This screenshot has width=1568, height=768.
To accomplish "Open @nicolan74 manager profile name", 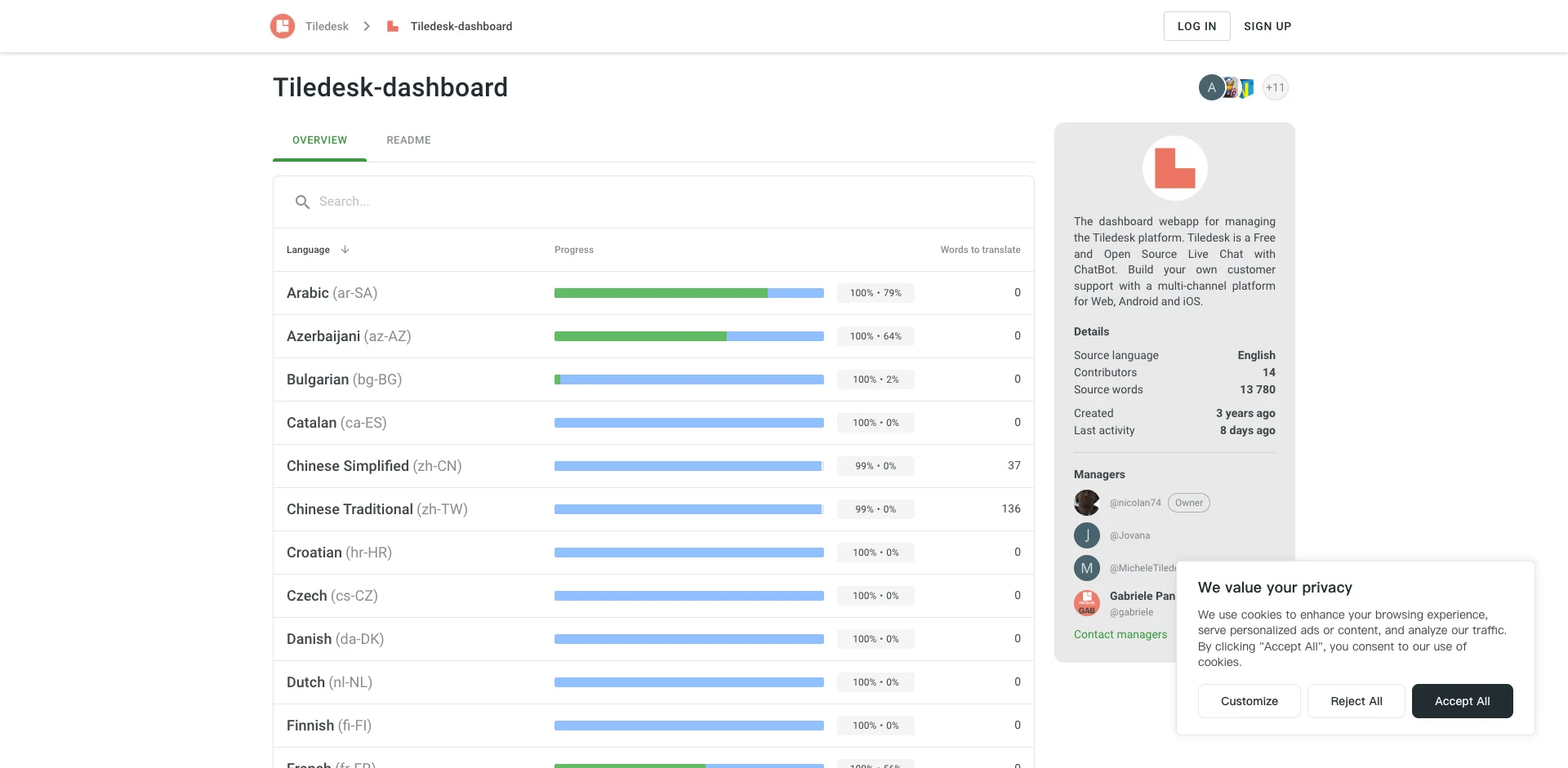I will (1135, 503).
